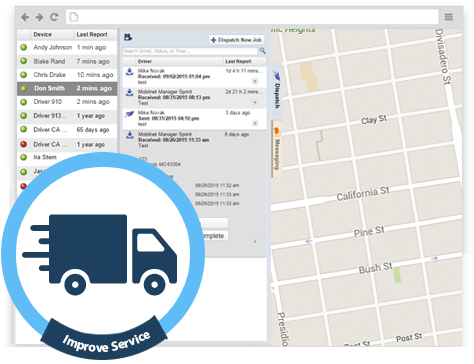
Task: Click the Pine St label on the map
Action: coord(369,231)
